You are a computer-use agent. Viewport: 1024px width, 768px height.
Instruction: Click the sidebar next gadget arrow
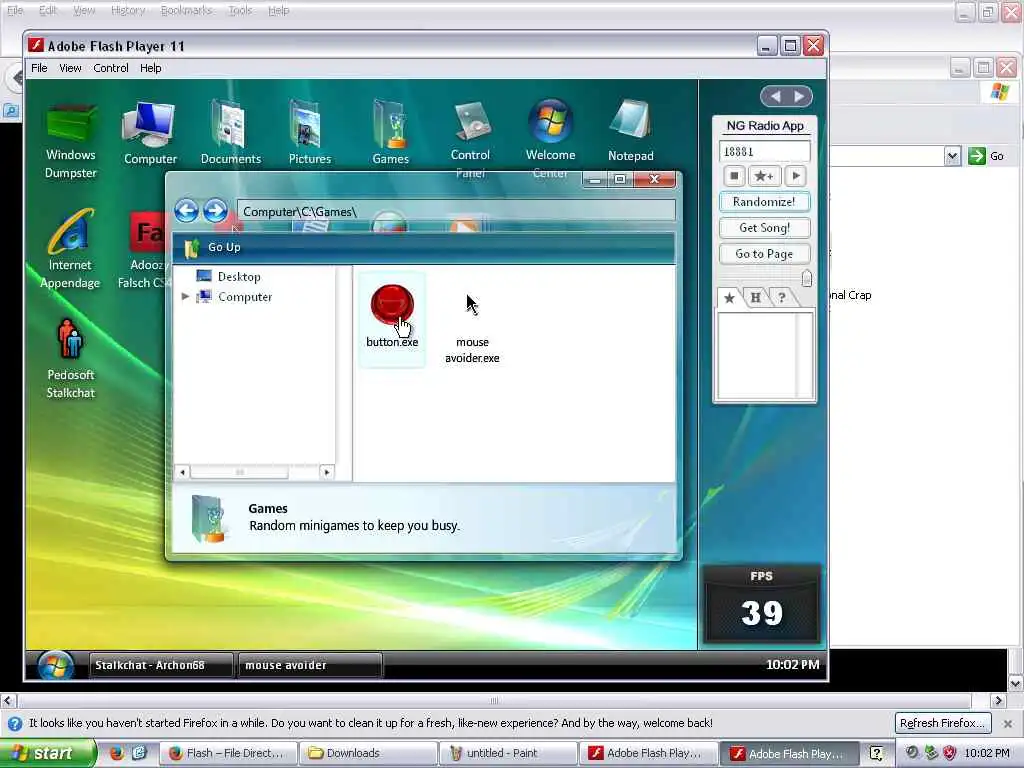799,97
